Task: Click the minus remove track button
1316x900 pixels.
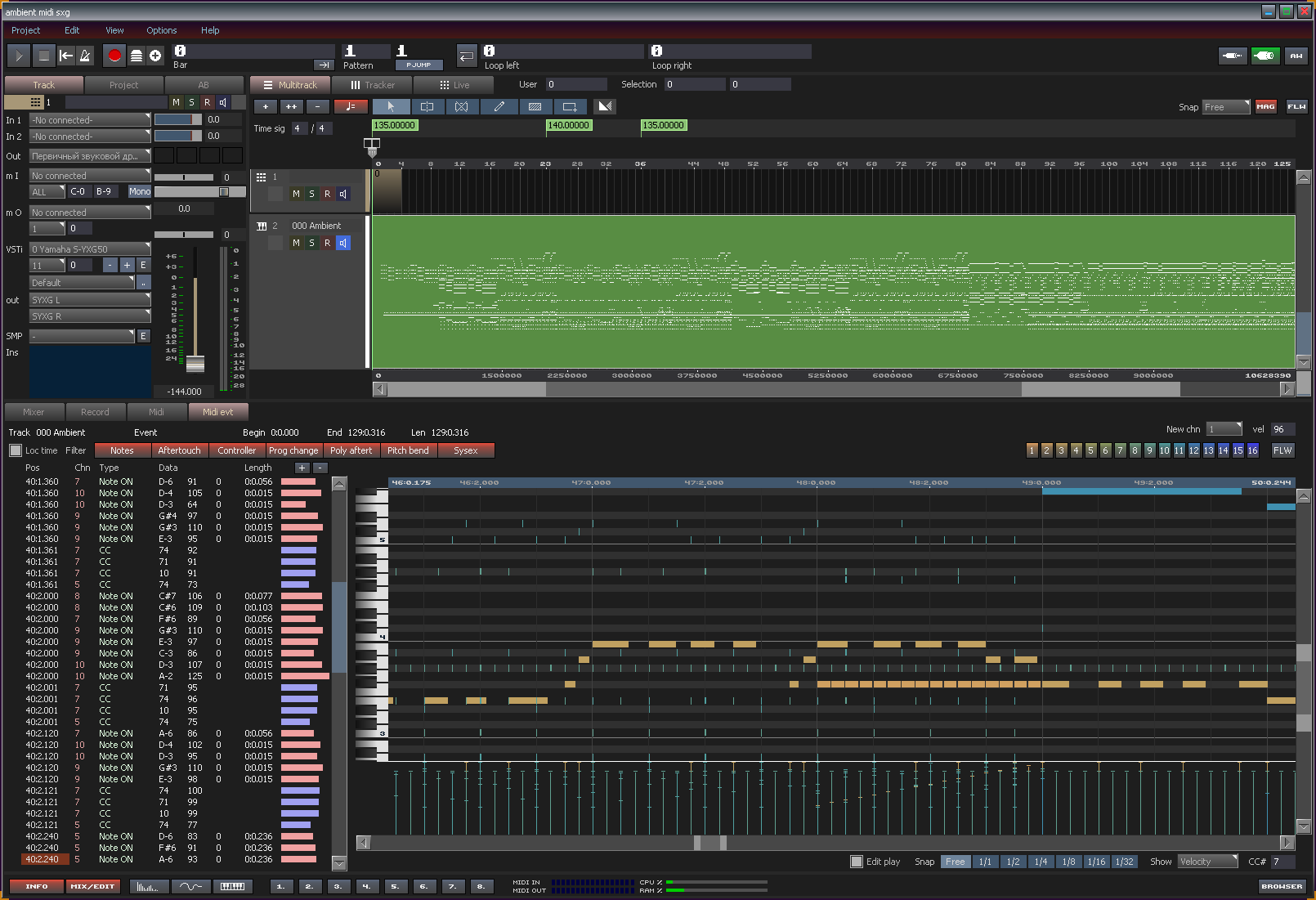Action: 318,106
